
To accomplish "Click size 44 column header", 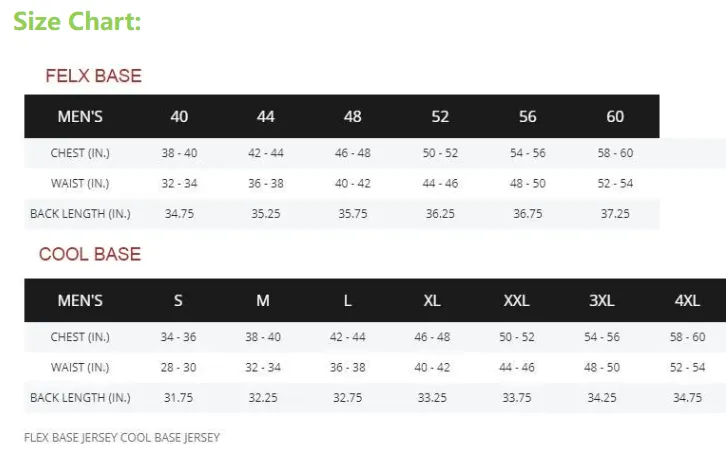I will [265, 117].
